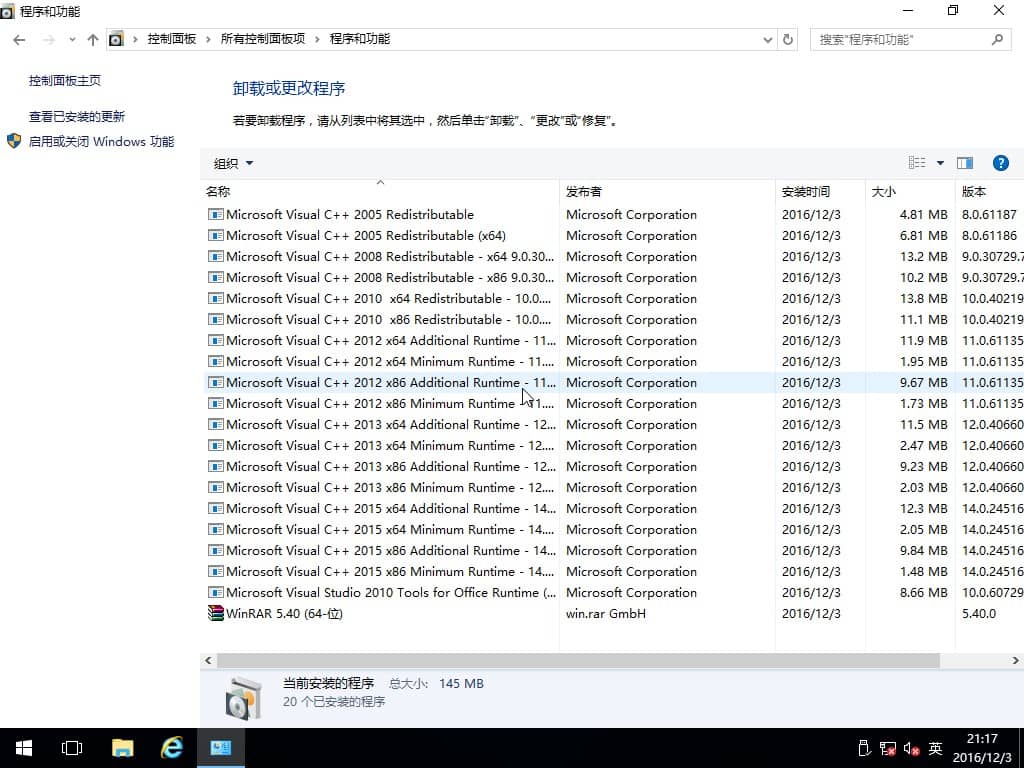The height and width of the screenshot is (768, 1024).
Task: Select Visual C++ 2015 x64 Additional Runtime icon
Action: click(x=216, y=508)
